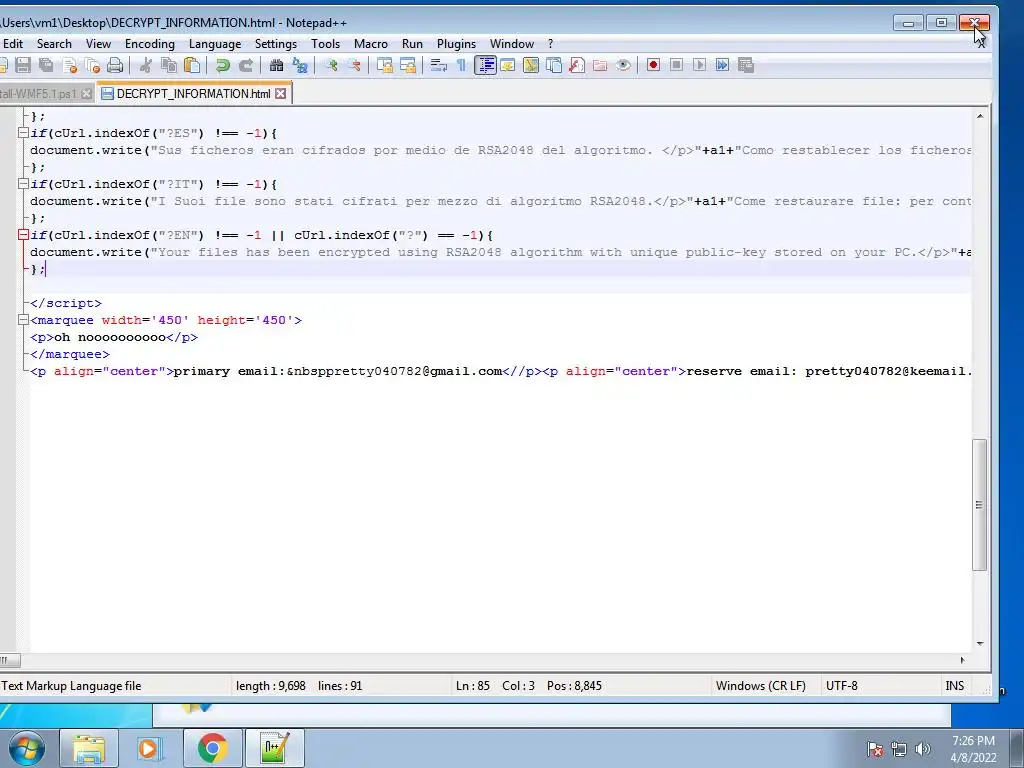1024x768 pixels.
Task: Open the Edit menu
Action: click(13, 44)
